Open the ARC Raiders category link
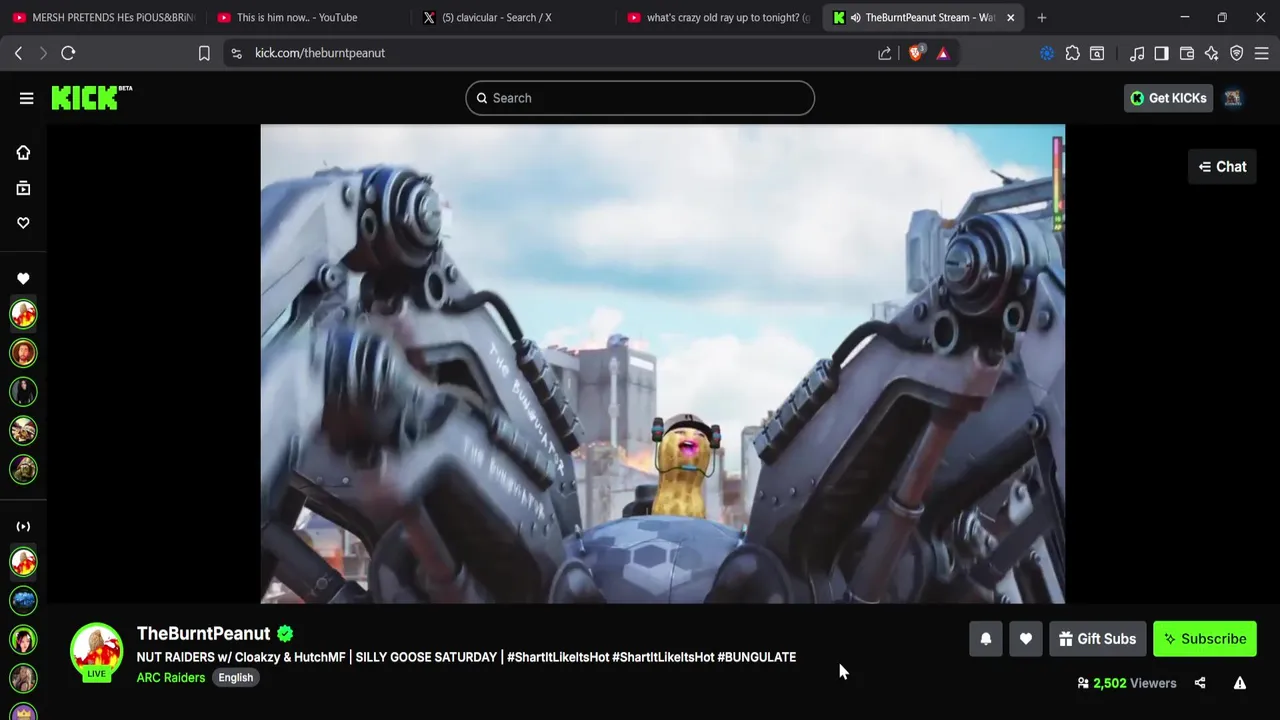Viewport: 1280px width, 720px height. 171,677
